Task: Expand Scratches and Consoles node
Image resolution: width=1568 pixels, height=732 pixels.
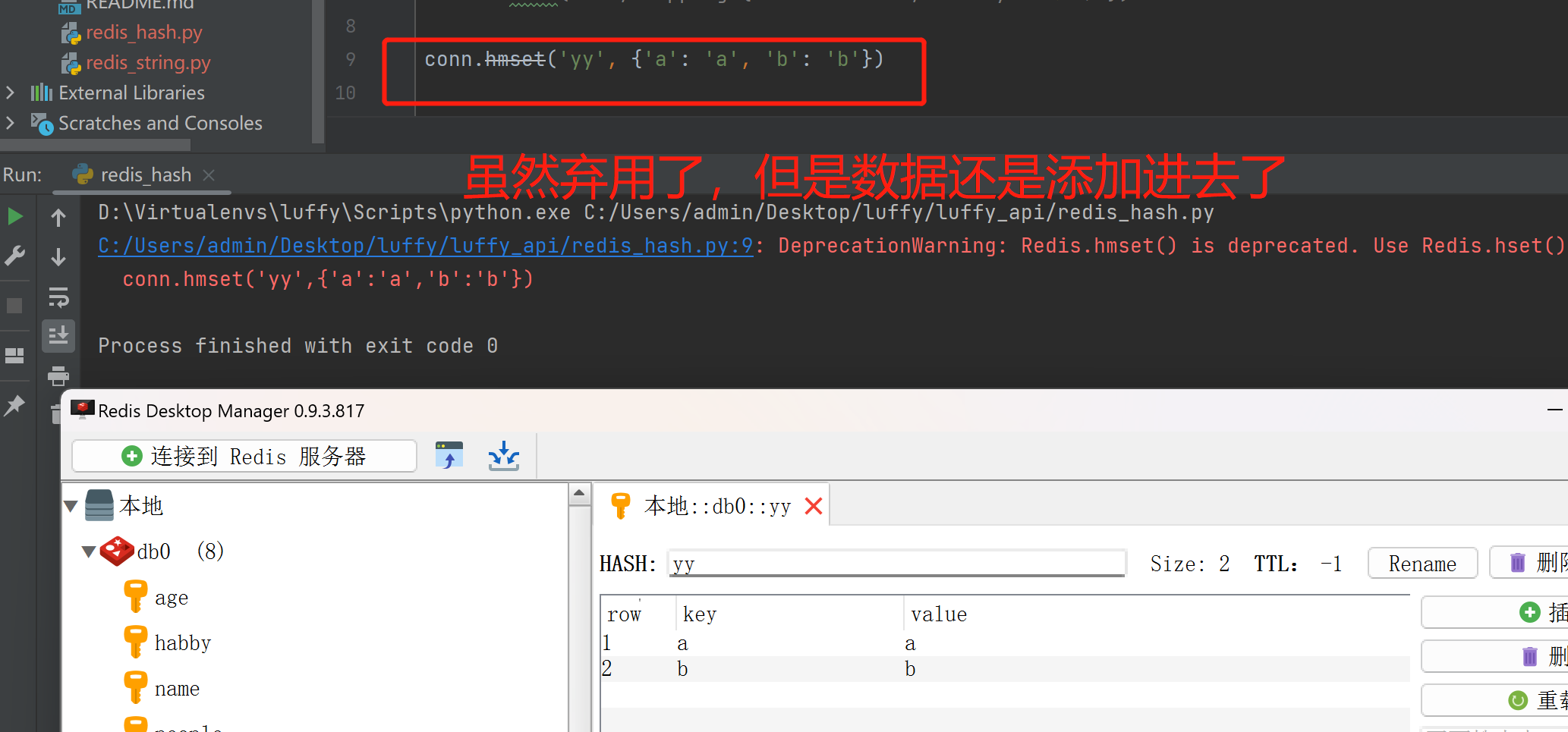Action: click(10, 123)
